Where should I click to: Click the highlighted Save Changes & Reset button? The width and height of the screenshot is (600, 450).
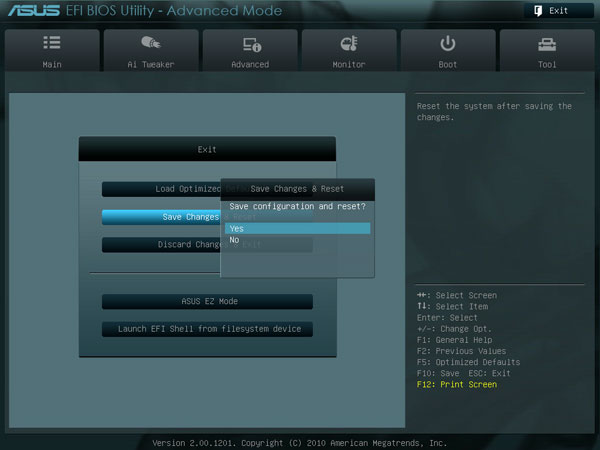[161, 217]
